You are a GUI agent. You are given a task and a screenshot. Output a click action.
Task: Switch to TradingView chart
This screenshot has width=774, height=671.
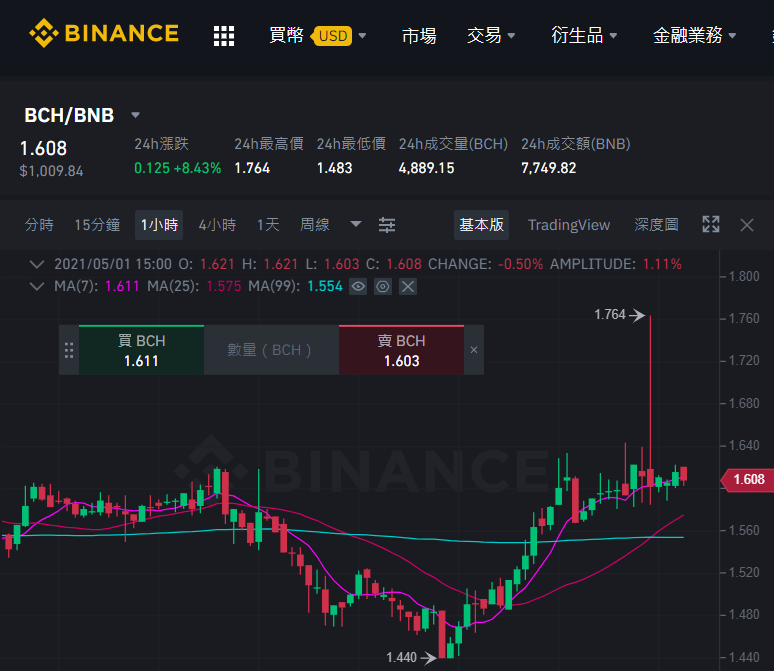[569, 225]
